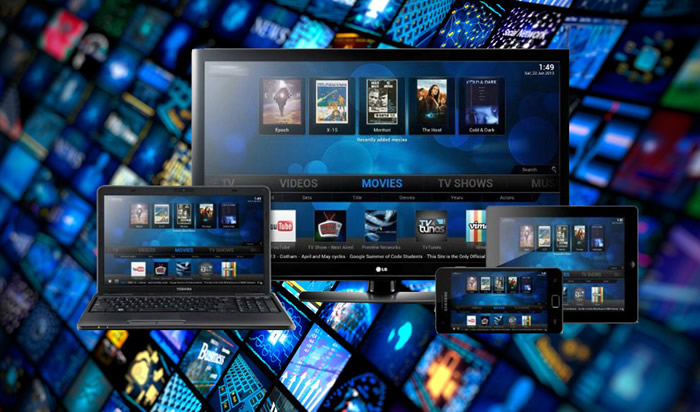Open the X-15 poster on the tablet screen
Screen dimensions: 700x412
pos(545,236)
